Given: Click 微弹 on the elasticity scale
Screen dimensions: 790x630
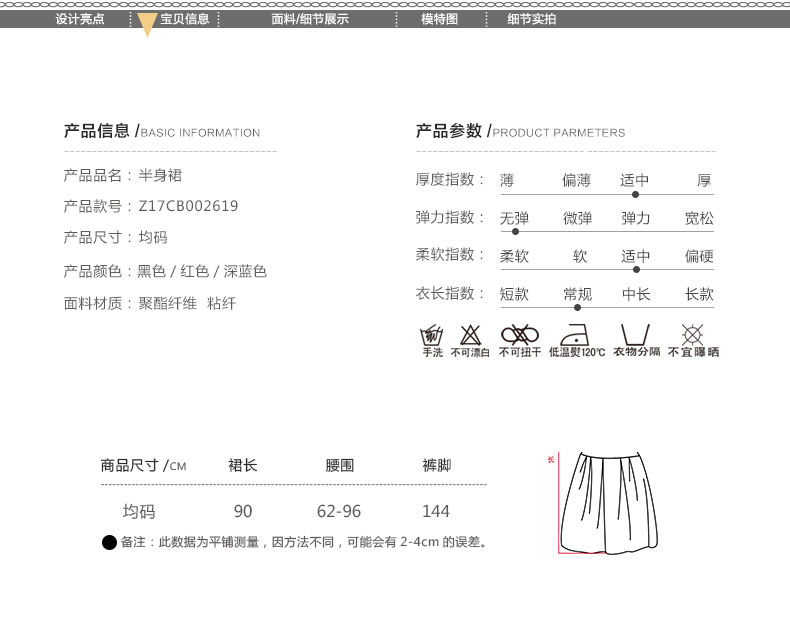Looking at the screenshot, I should click(577, 218).
